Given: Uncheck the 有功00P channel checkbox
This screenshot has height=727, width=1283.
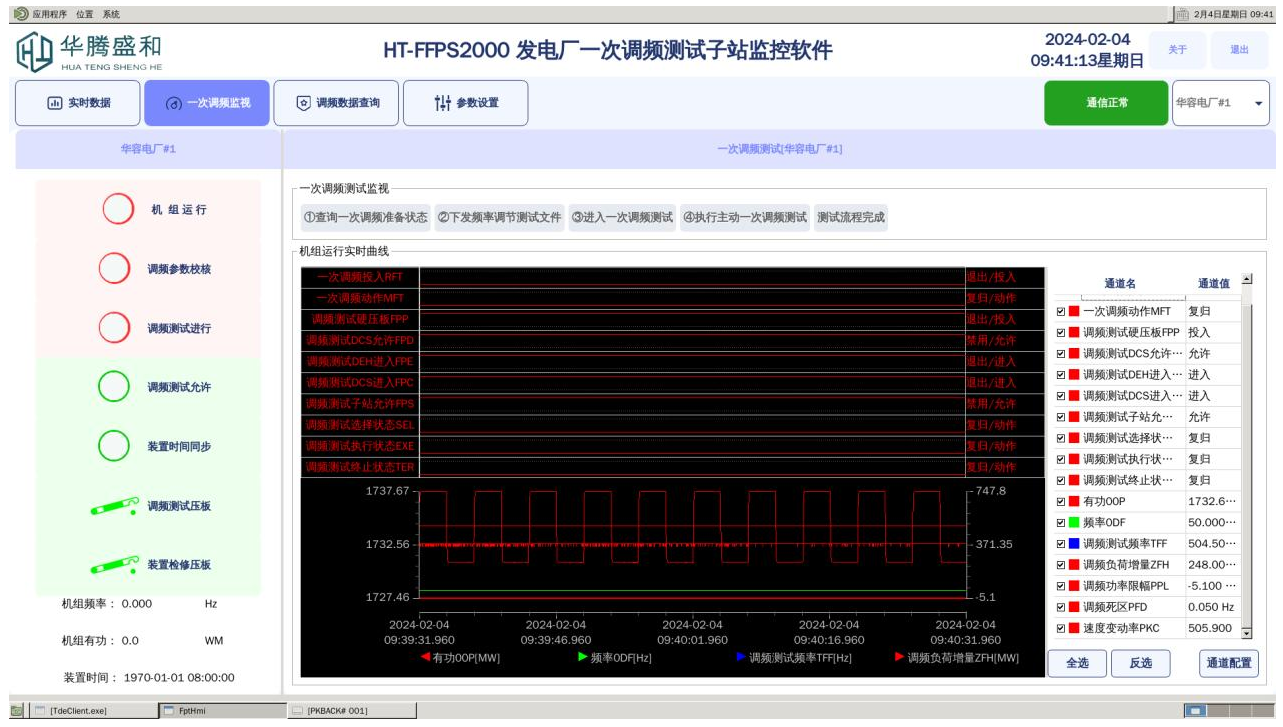Looking at the screenshot, I should pos(1061,501).
